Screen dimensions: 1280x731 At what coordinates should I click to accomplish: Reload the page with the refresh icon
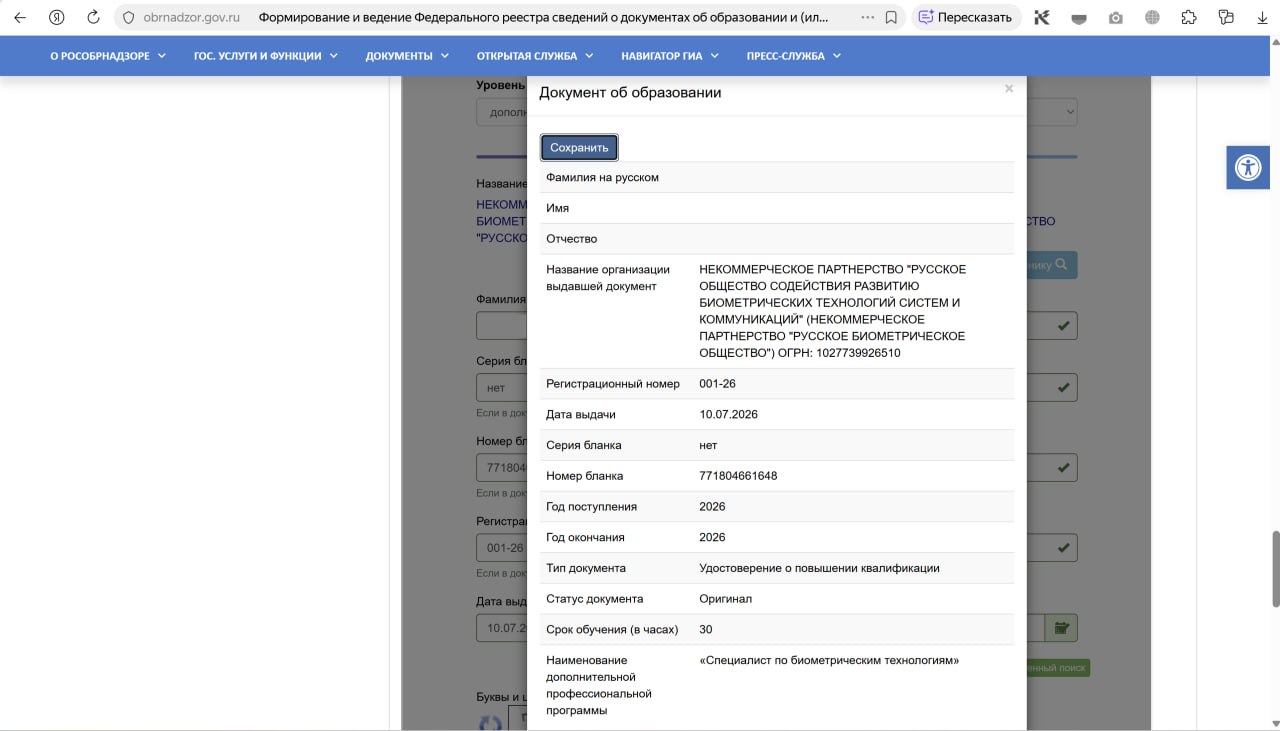93,17
